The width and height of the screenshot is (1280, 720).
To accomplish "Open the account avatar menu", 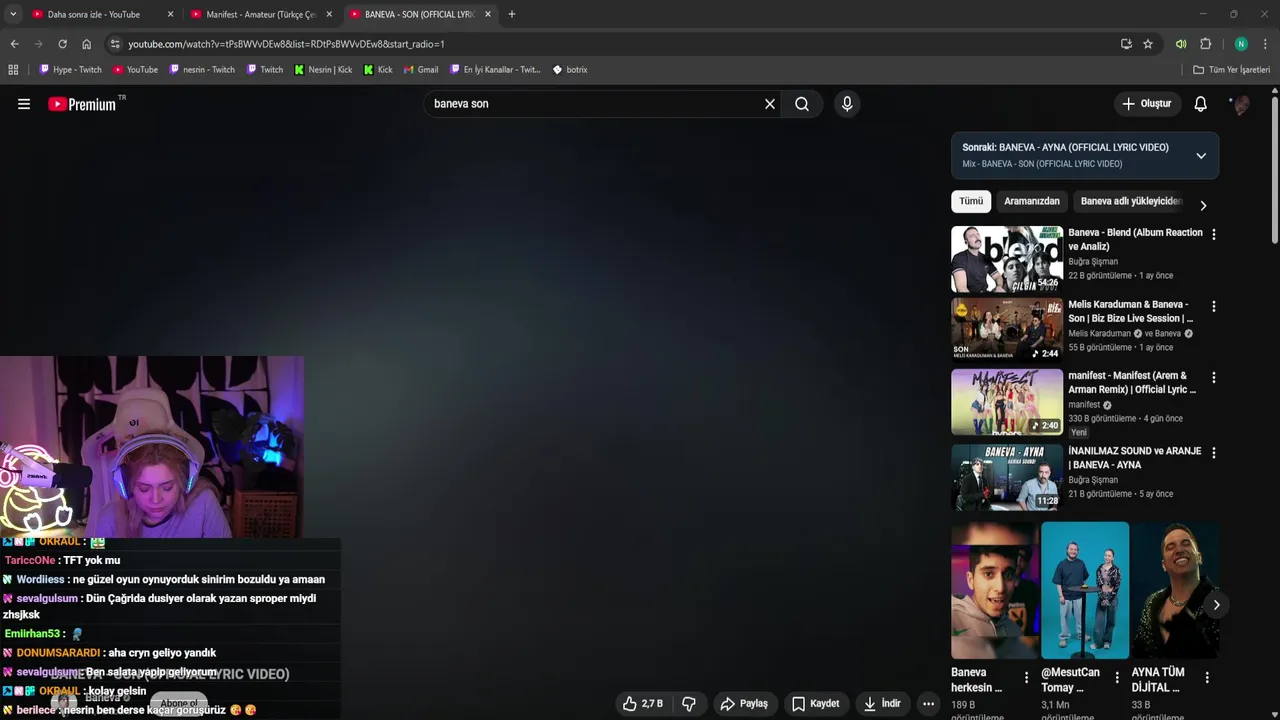I will [x=1240, y=104].
